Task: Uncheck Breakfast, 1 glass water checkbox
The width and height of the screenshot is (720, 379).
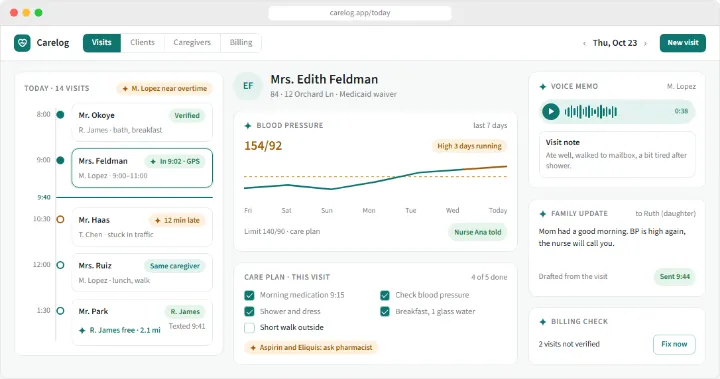Action: (x=385, y=311)
